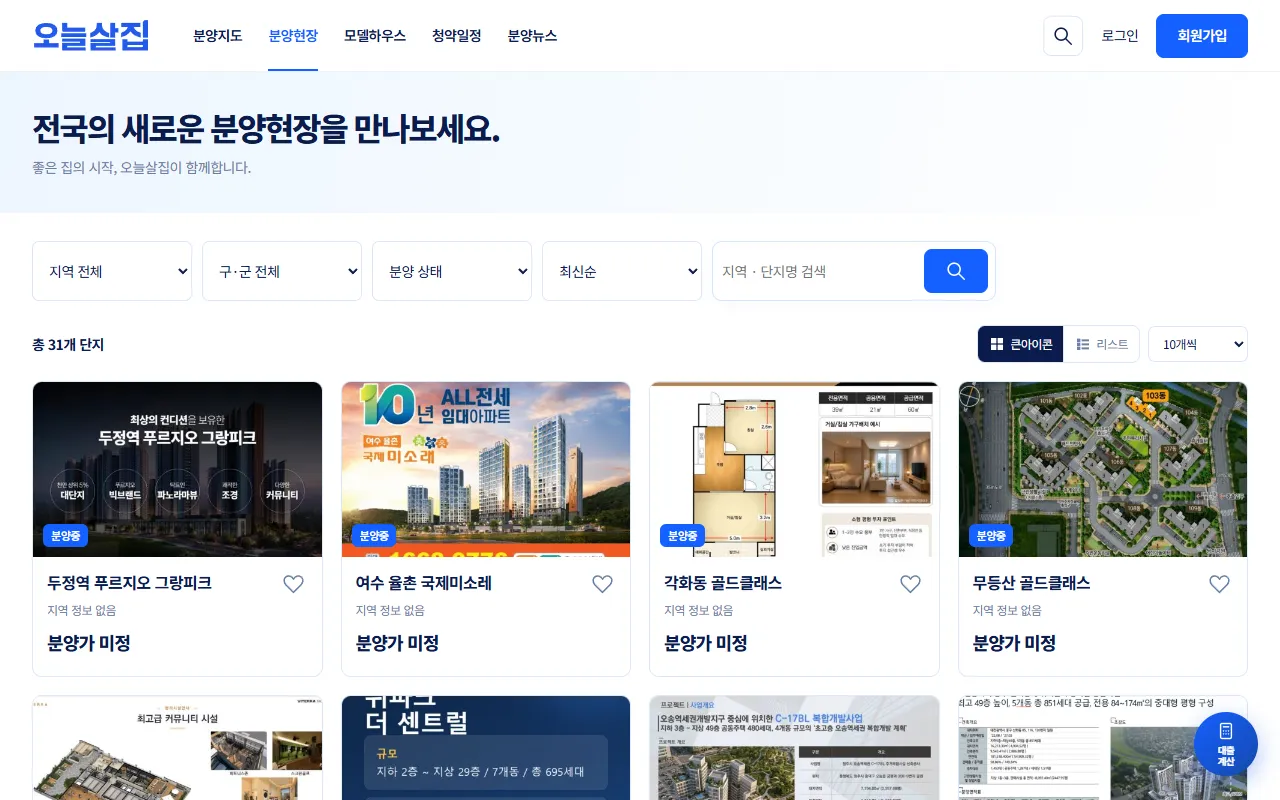The width and height of the screenshot is (1280, 800).
Task: Open the 구·군 전체 district dropdown
Action: pos(282,271)
